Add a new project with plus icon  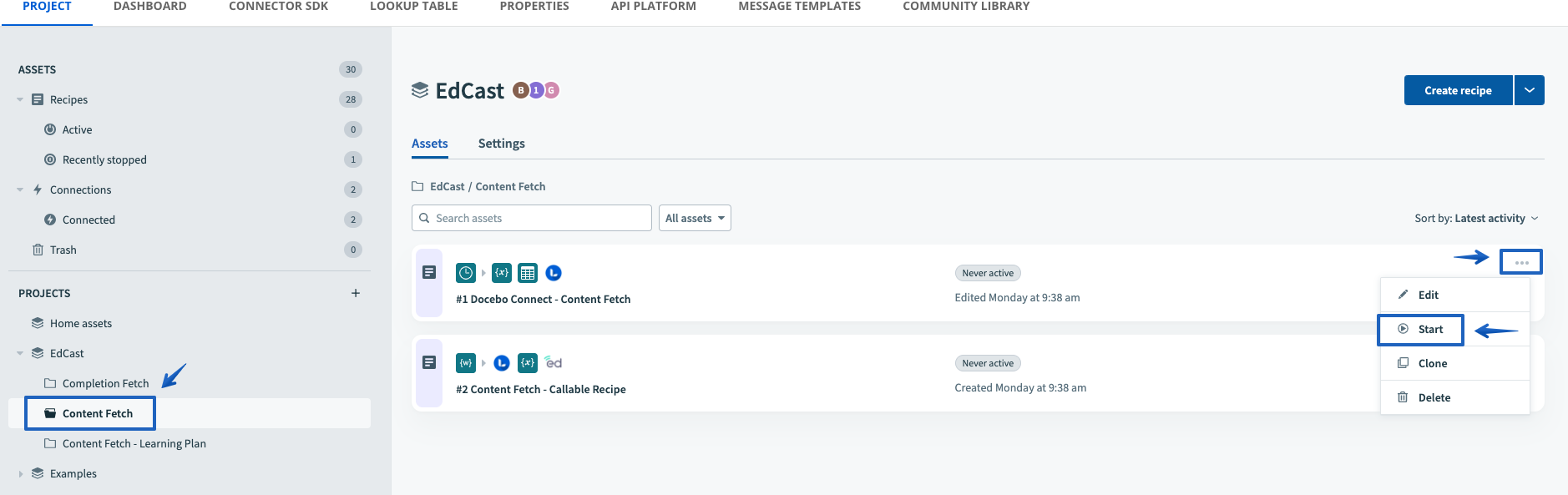click(356, 293)
